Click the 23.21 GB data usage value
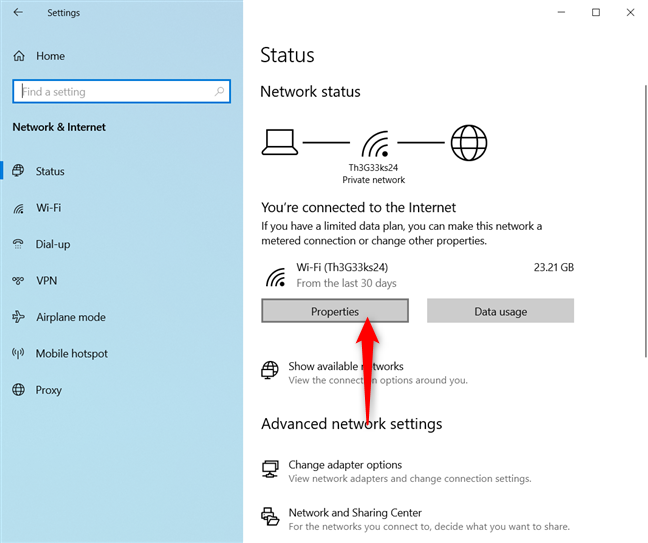The height and width of the screenshot is (543, 648). 554,267
